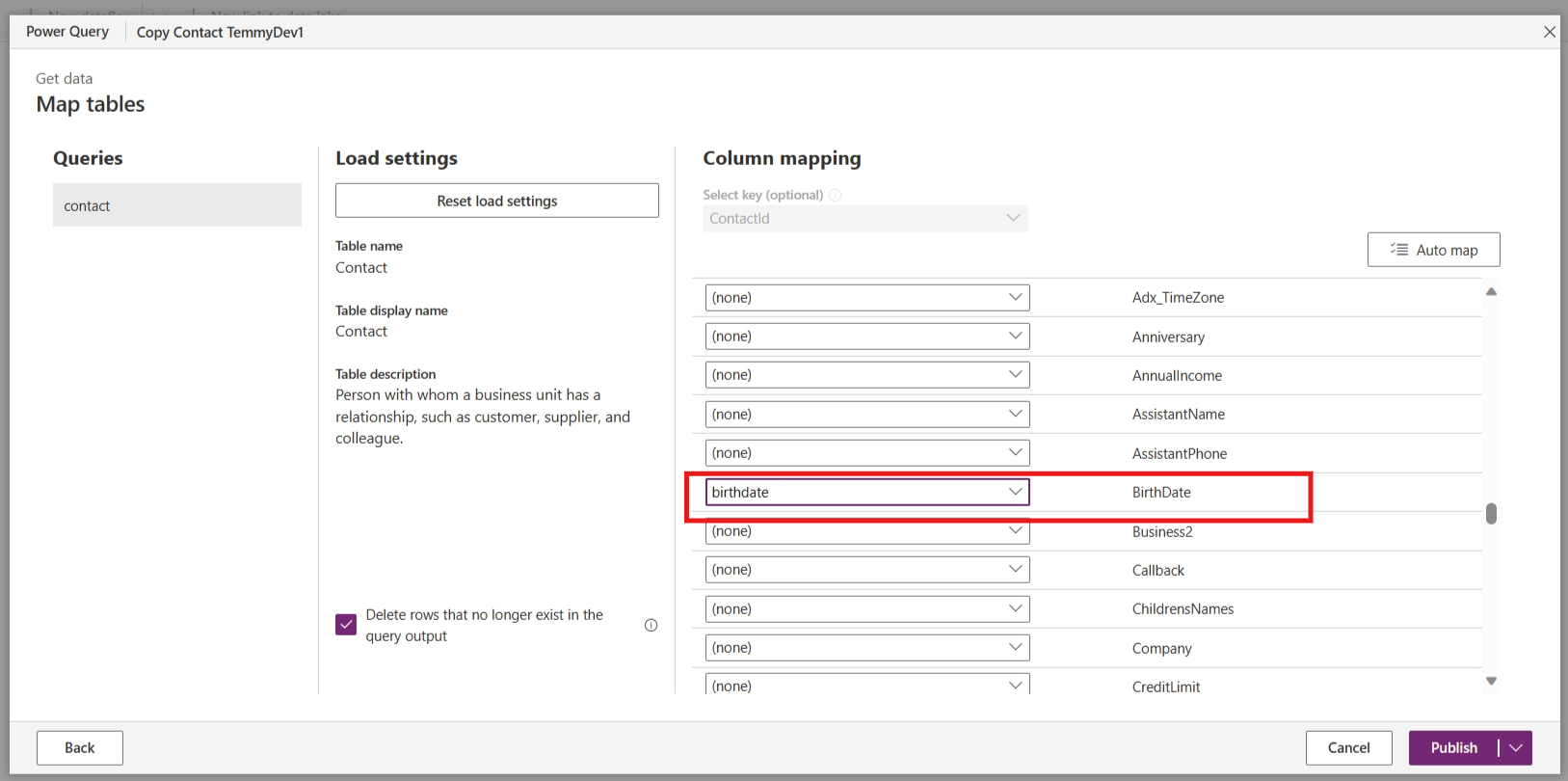Click the BirthDate destination column label
Image resolution: width=1568 pixels, height=781 pixels.
click(x=1161, y=492)
